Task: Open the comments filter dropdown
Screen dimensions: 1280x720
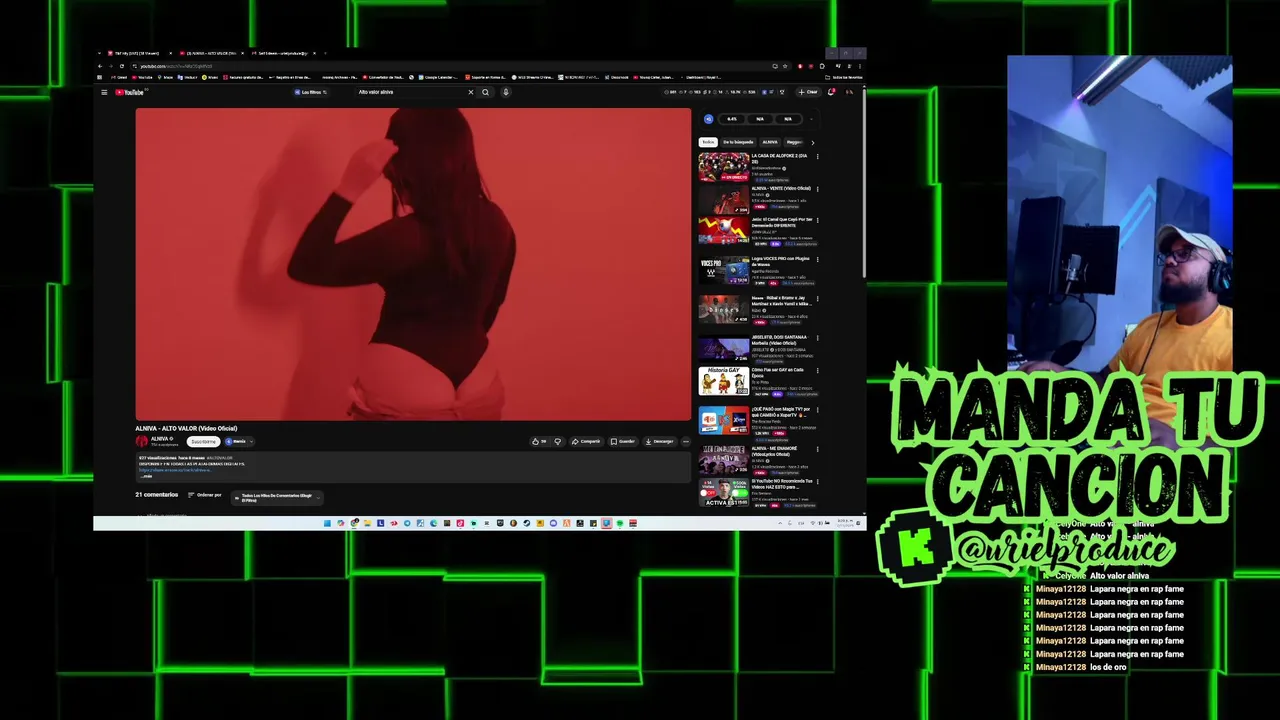Action: 276,497
